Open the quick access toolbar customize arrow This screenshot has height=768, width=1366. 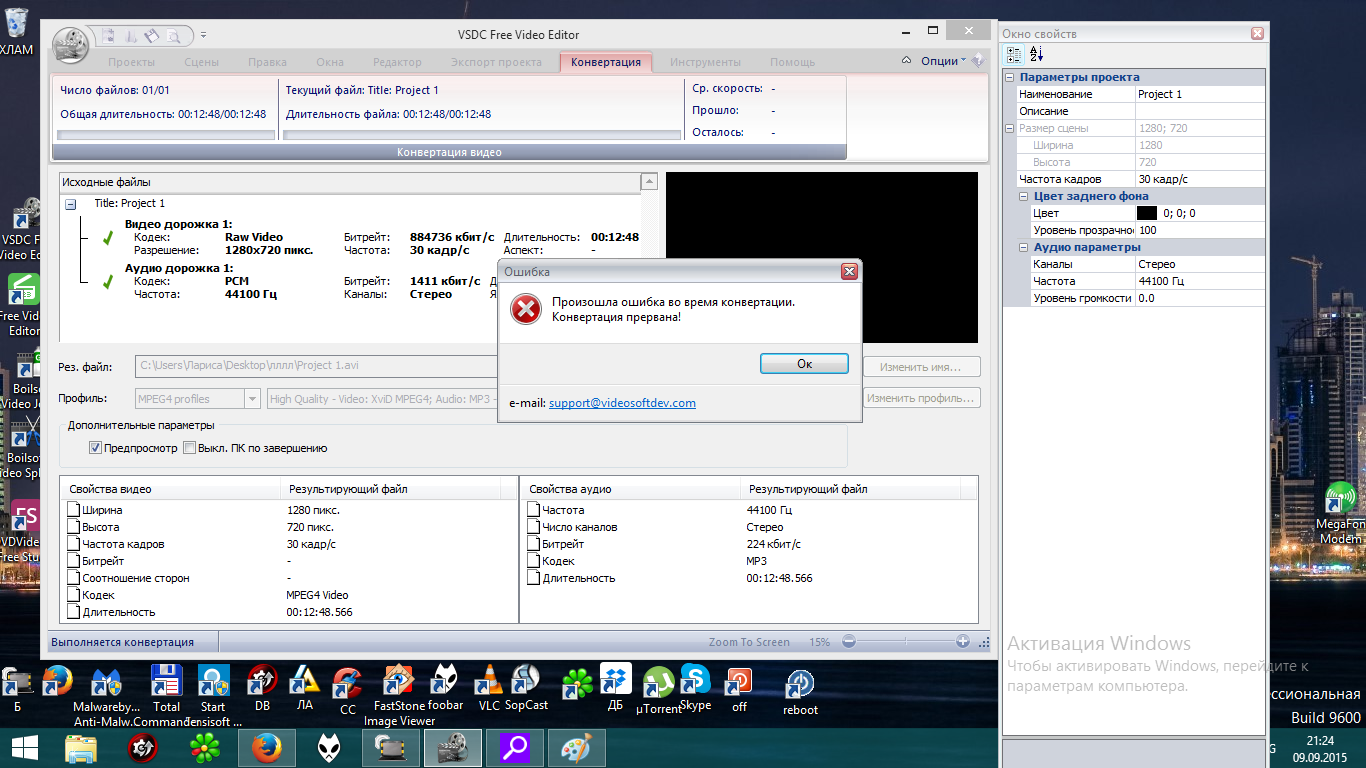[x=203, y=36]
